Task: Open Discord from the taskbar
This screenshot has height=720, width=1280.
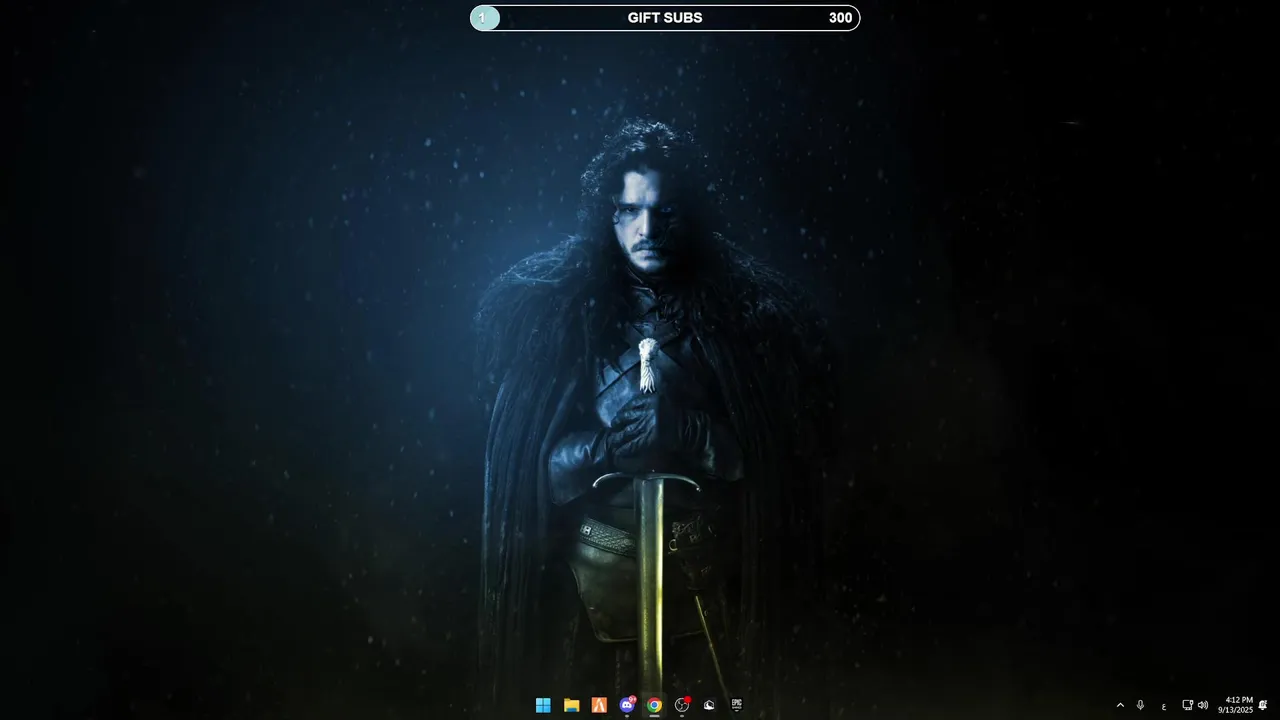Action: (x=627, y=705)
